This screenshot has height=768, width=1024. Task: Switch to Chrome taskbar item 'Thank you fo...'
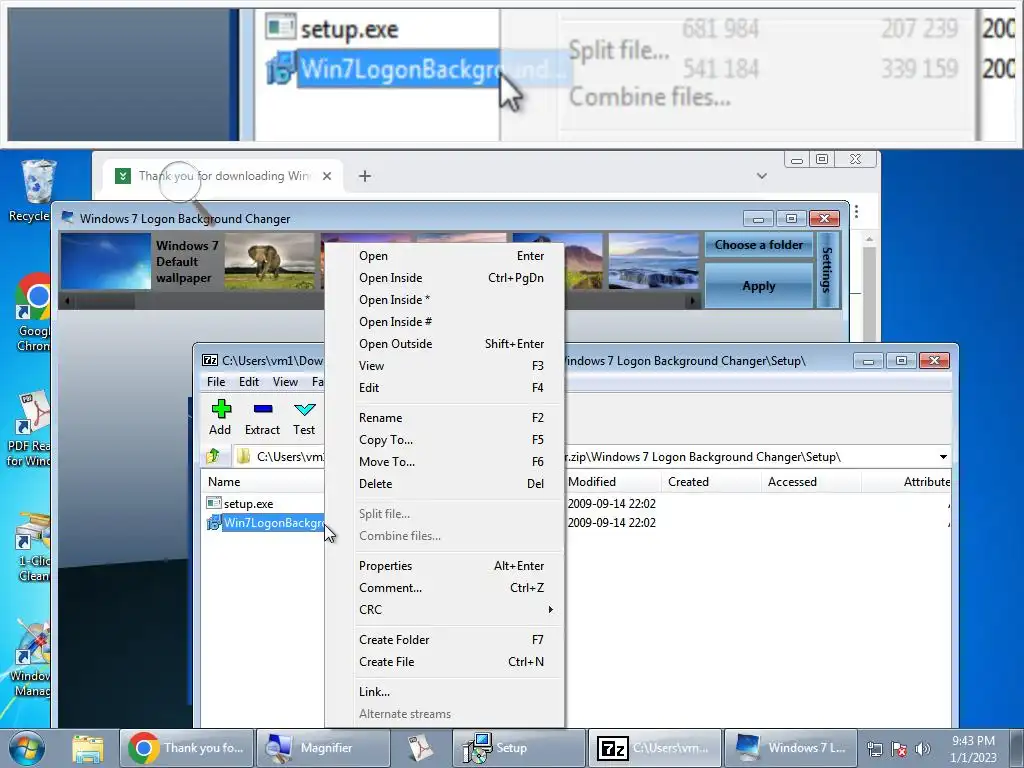187,748
